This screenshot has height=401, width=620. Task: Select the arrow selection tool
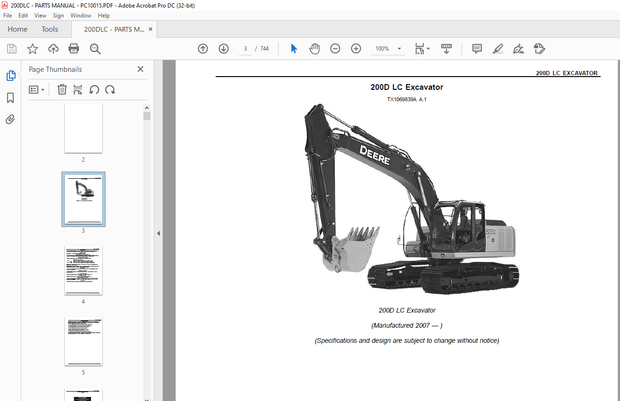point(294,49)
